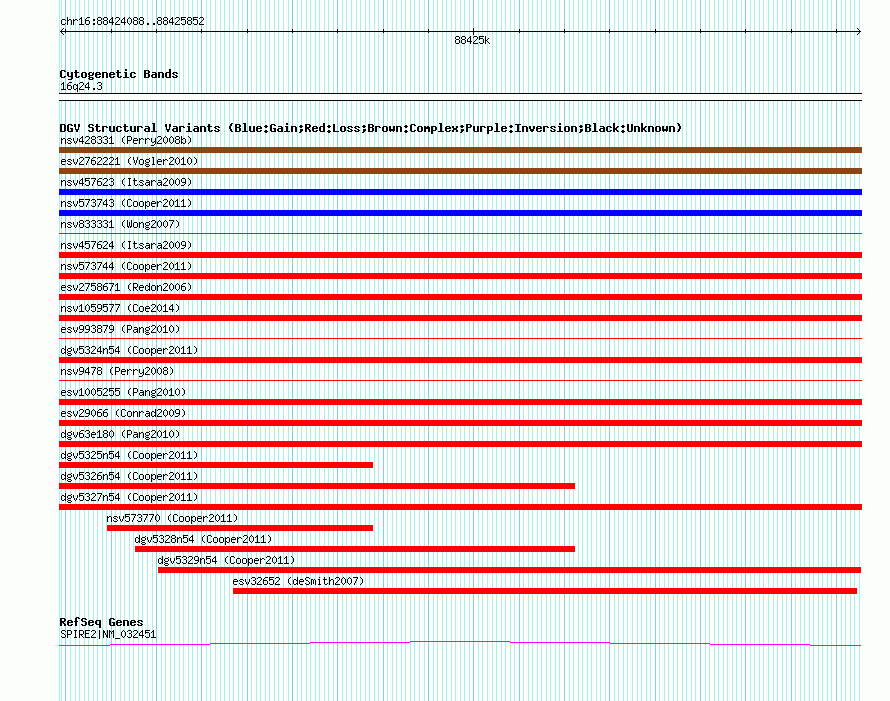Select the red bar under esv1005255
The height and width of the screenshot is (701, 890).
pyautogui.click(x=460, y=402)
